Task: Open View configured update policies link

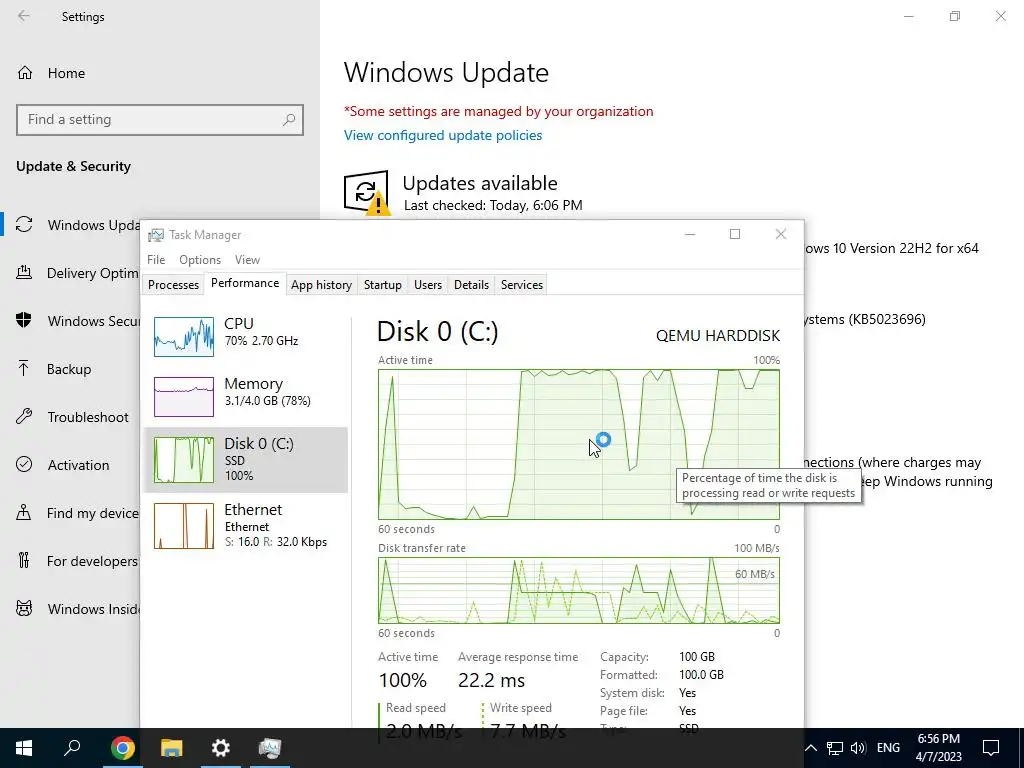Action: point(443,135)
